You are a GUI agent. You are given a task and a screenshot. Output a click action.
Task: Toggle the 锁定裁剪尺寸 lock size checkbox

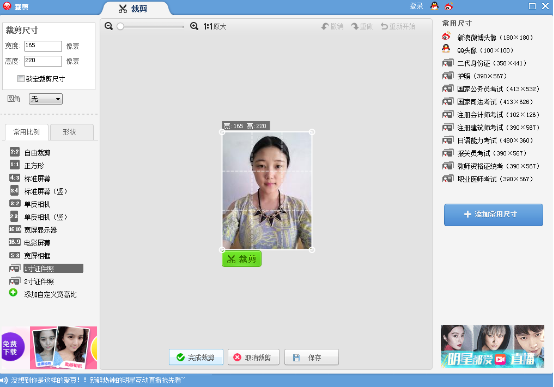coord(21,78)
